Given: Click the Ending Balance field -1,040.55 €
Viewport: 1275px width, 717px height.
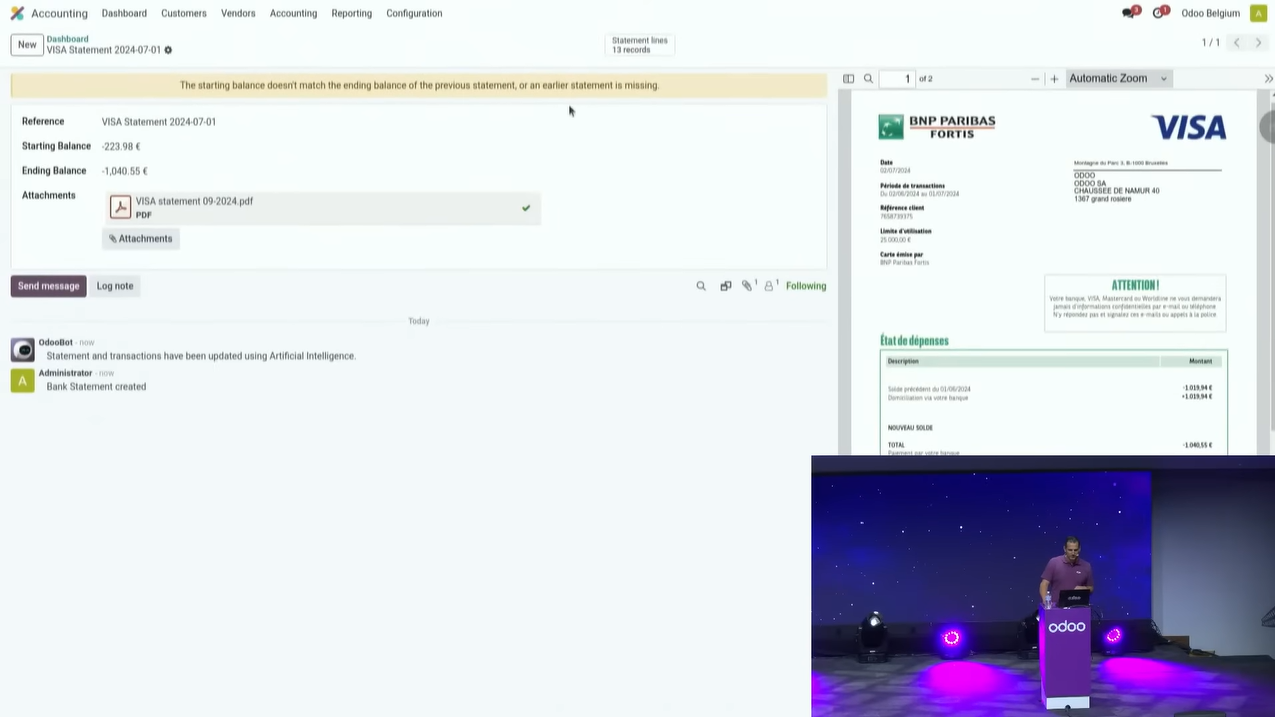Looking at the screenshot, I should click(125, 171).
